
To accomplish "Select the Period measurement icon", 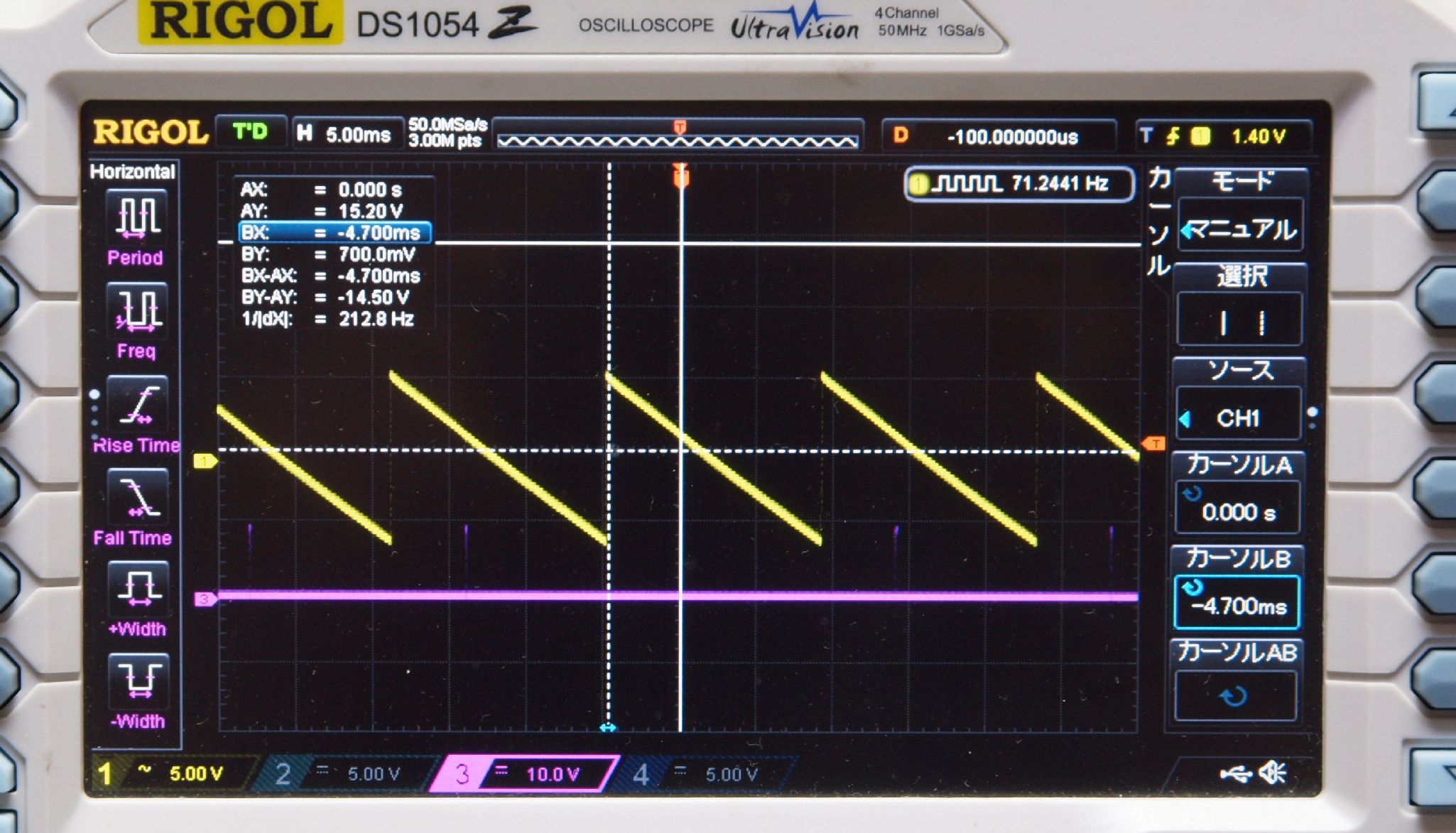I will click(137, 217).
